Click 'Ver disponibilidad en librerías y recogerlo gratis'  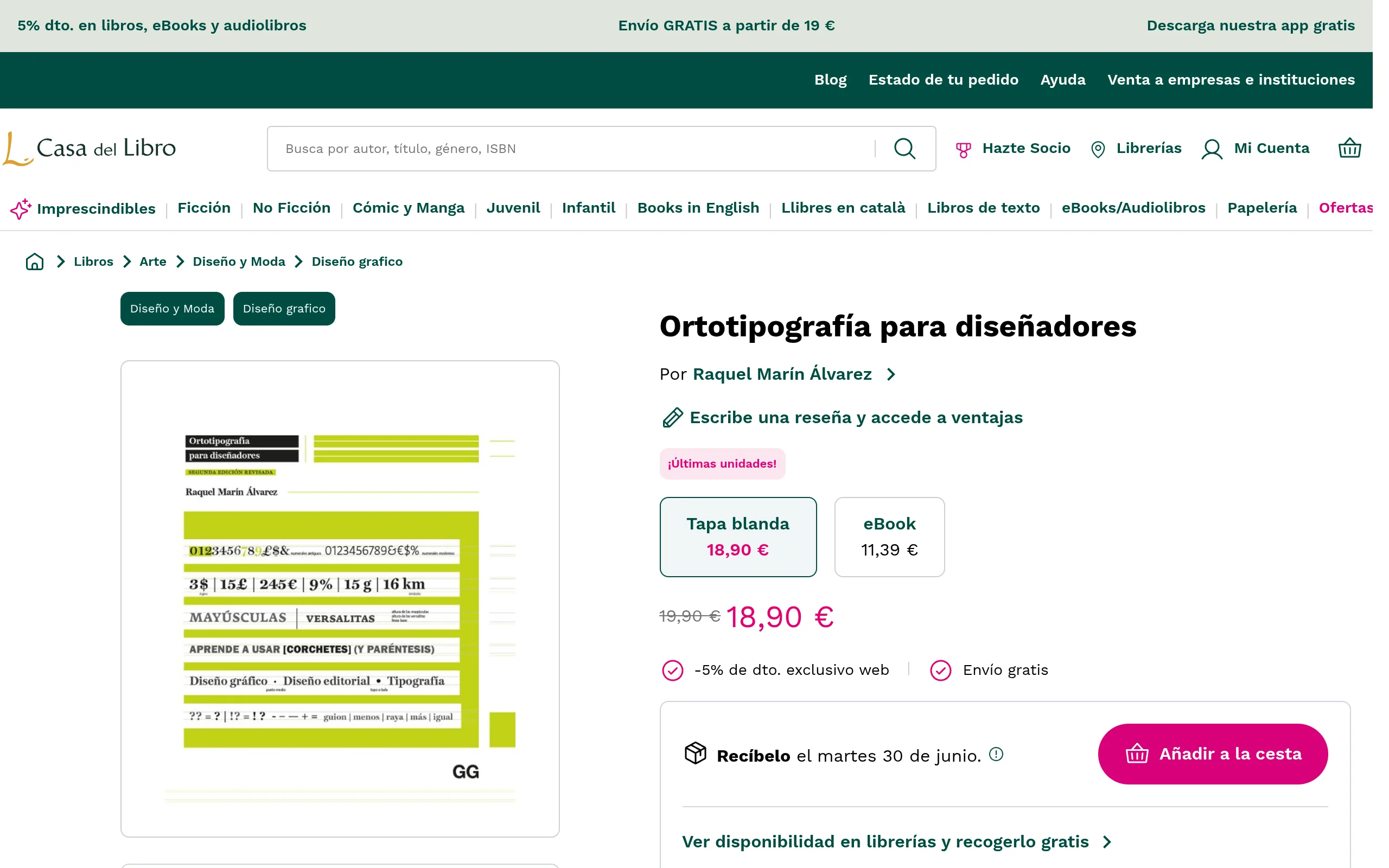pyautogui.click(x=885, y=841)
